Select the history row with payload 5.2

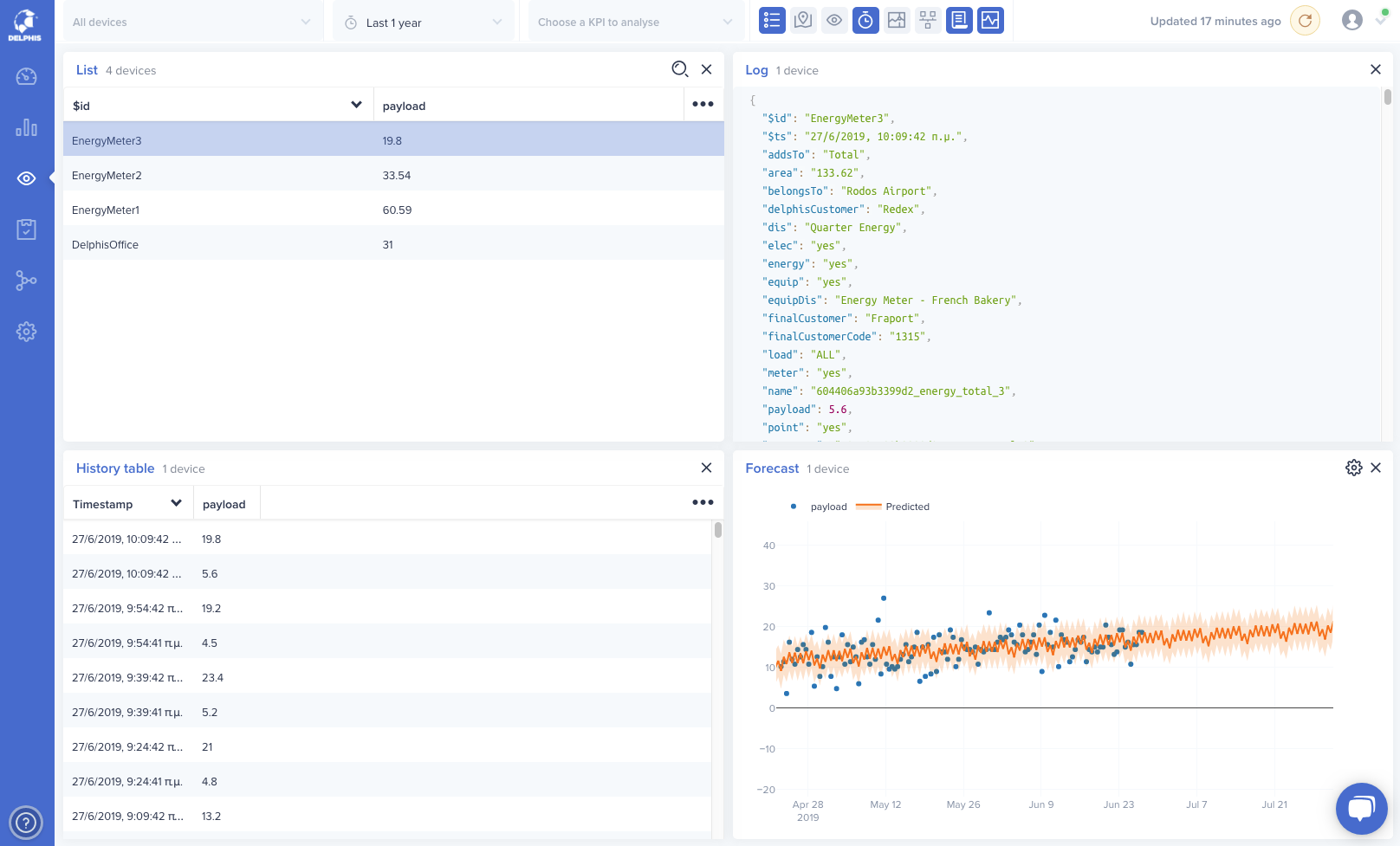click(387, 712)
